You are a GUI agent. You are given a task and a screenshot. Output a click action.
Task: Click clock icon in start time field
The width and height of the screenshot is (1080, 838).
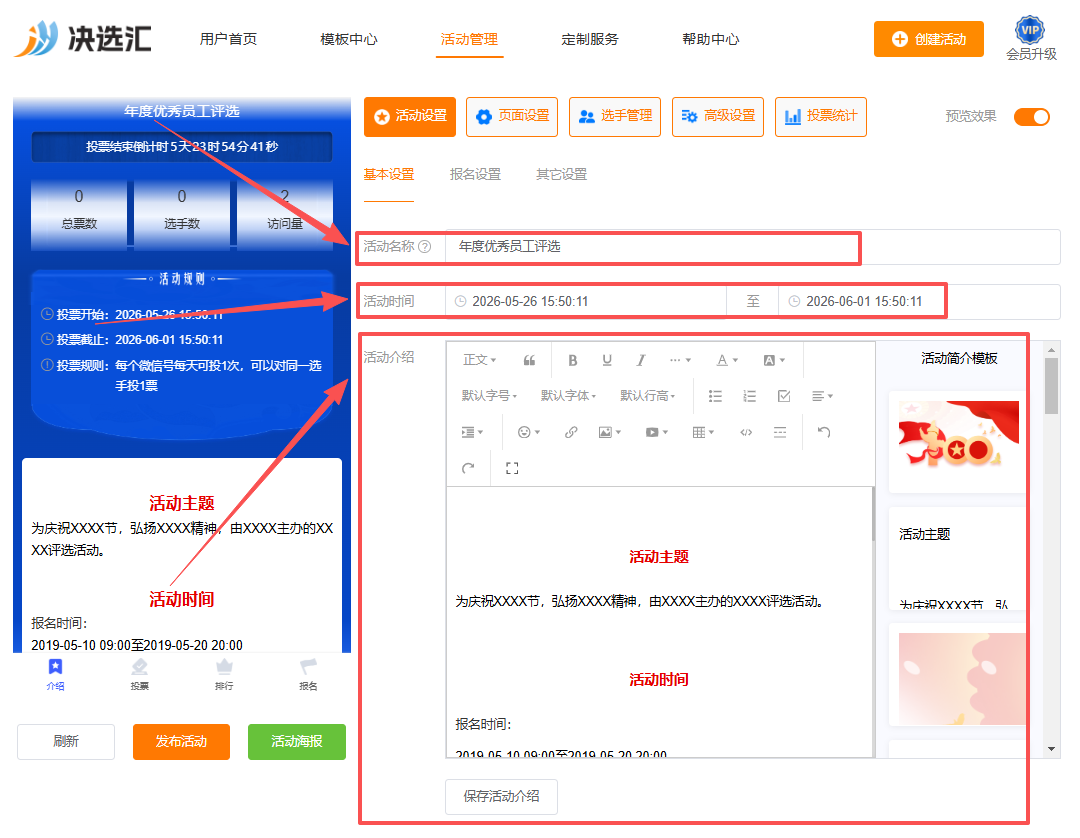coord(460,302)
